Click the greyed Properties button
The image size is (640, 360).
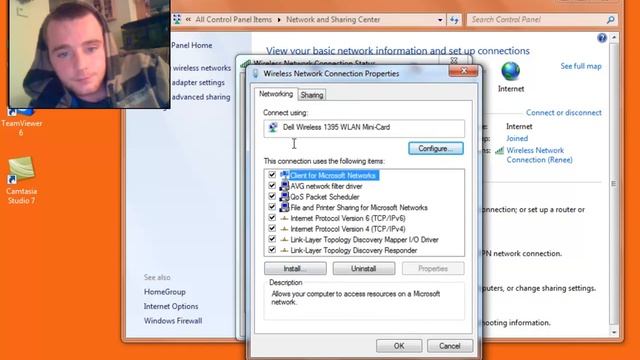pyautogui.click(x=433, y=269)
